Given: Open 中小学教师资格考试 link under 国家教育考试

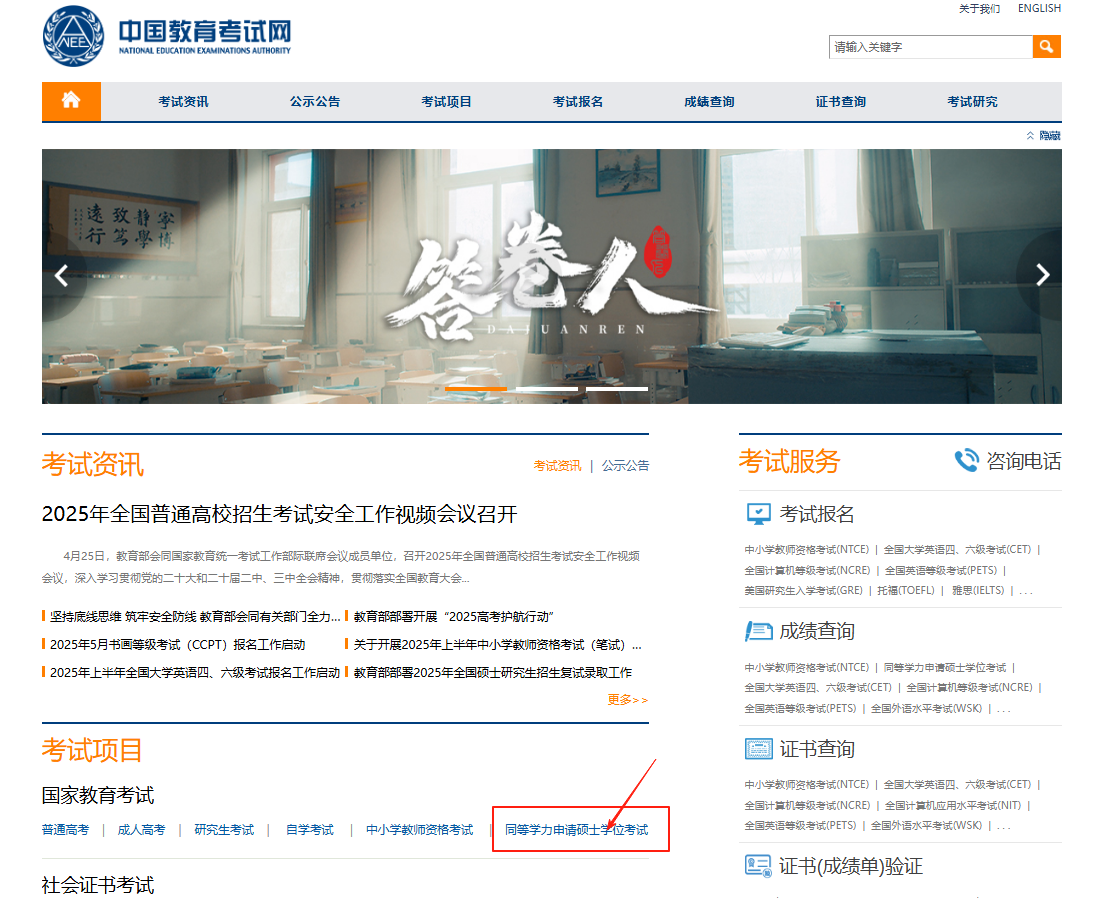Looking at the screenshot, I should click(419, 830).
